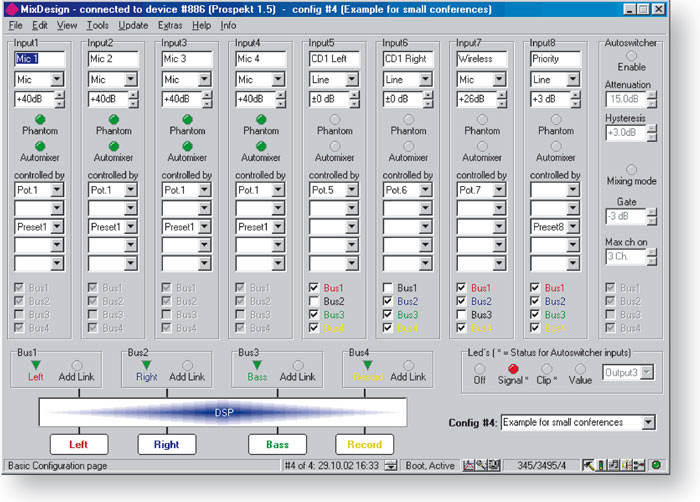The height and width of the screenshot is (502, 700).
Task: Open Input7 type dropdown showing Wireless Line
Action: pyautogui.click(x=502, y=80)
